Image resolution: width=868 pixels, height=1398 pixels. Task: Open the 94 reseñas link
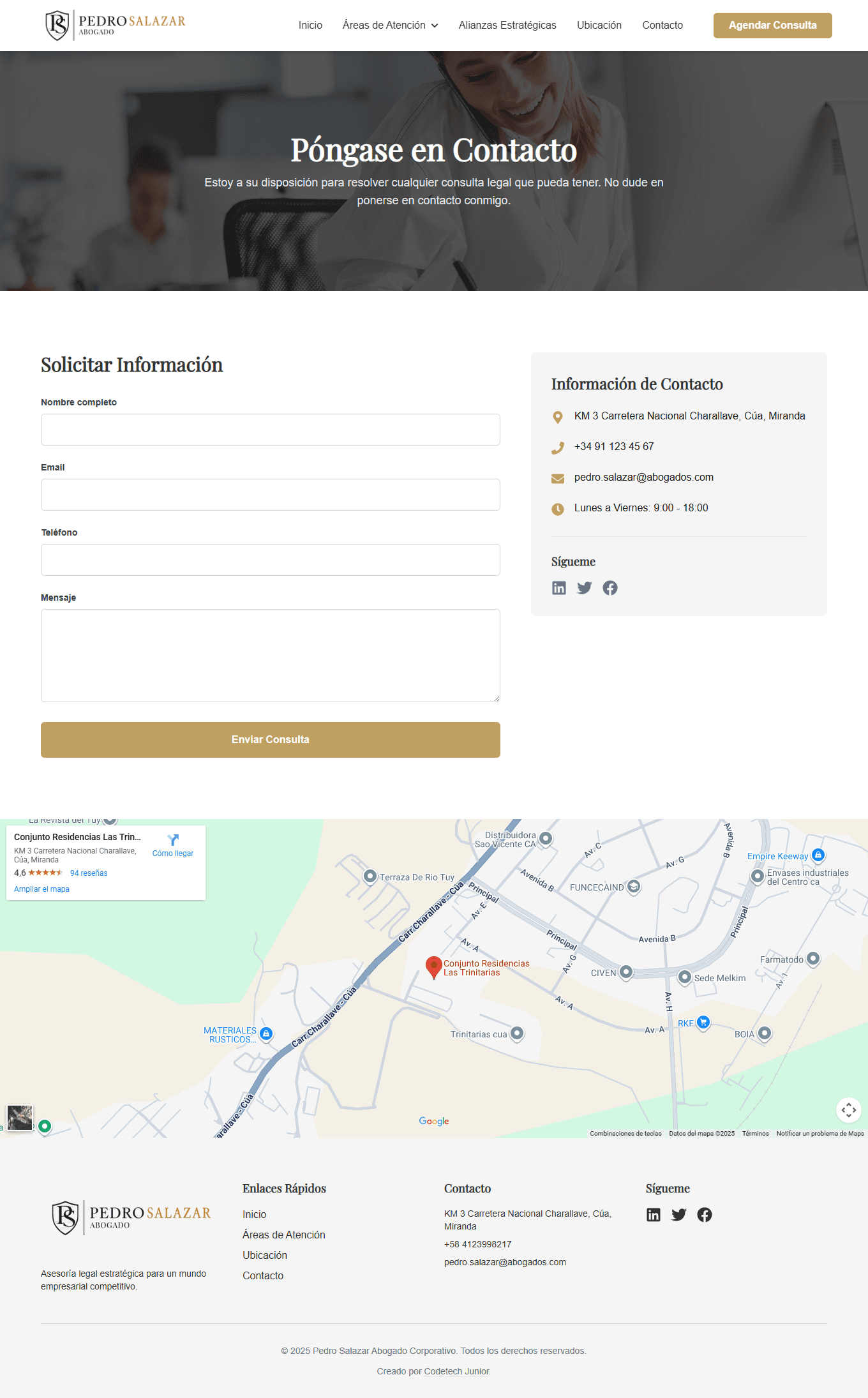coord(89,873)
